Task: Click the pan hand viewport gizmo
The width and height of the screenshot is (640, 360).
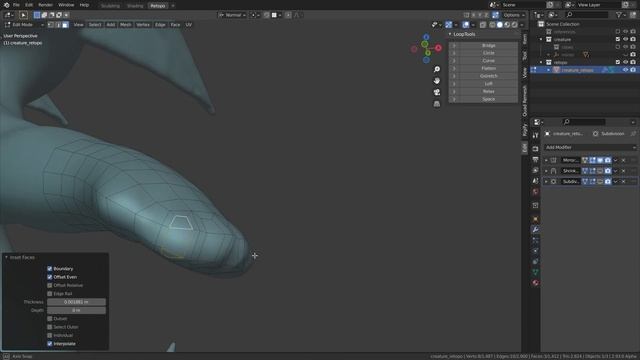Action: coord(437,81)
